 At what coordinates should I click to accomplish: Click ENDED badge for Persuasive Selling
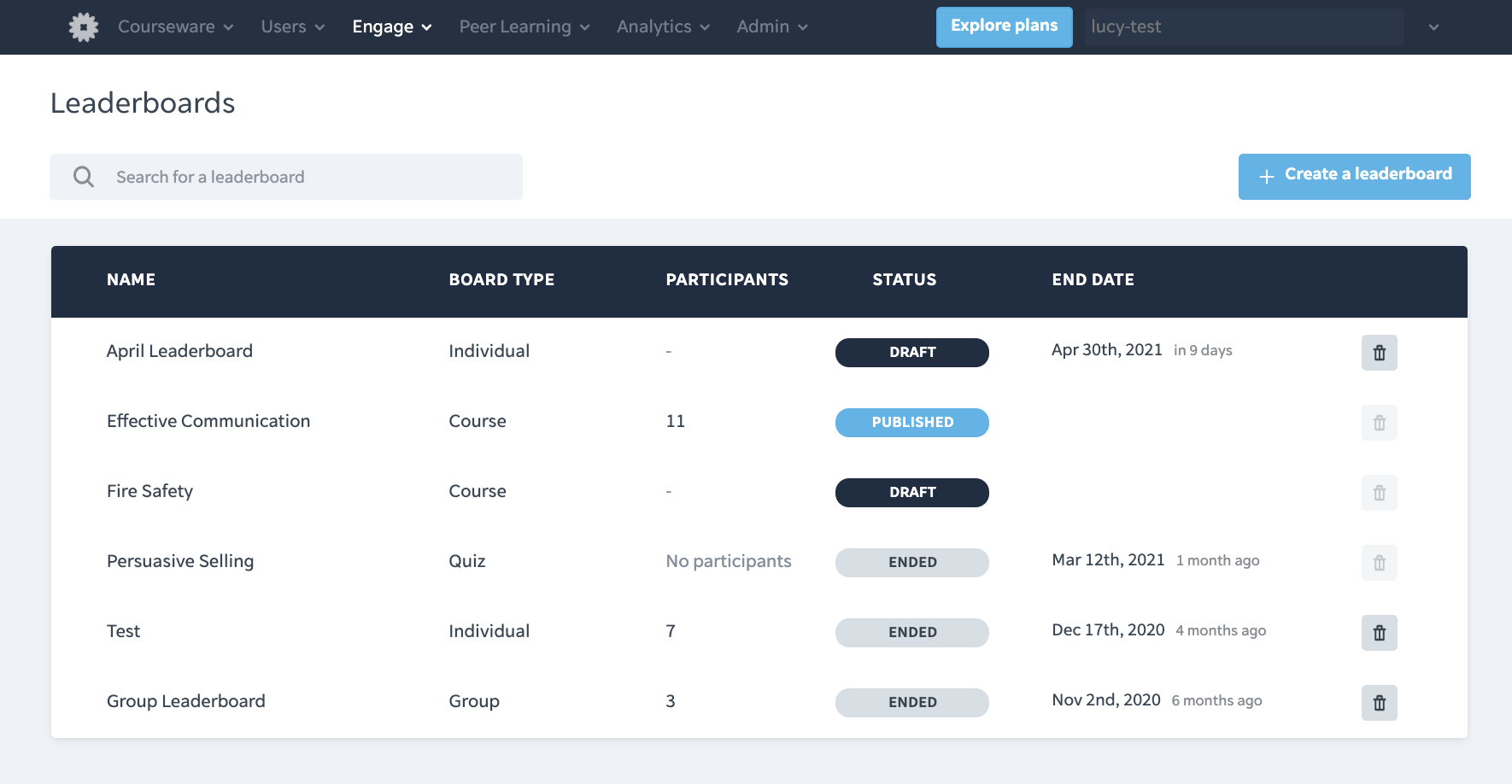pyautogui.click(x=912, y=563)
